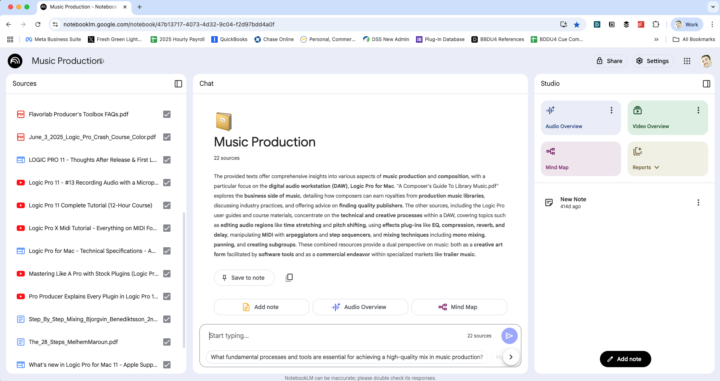The height and width of the screenshot is (381, 720).
Task: Open the Google apps grid icon
Action: pyautogui.click(x=687, y=61)
